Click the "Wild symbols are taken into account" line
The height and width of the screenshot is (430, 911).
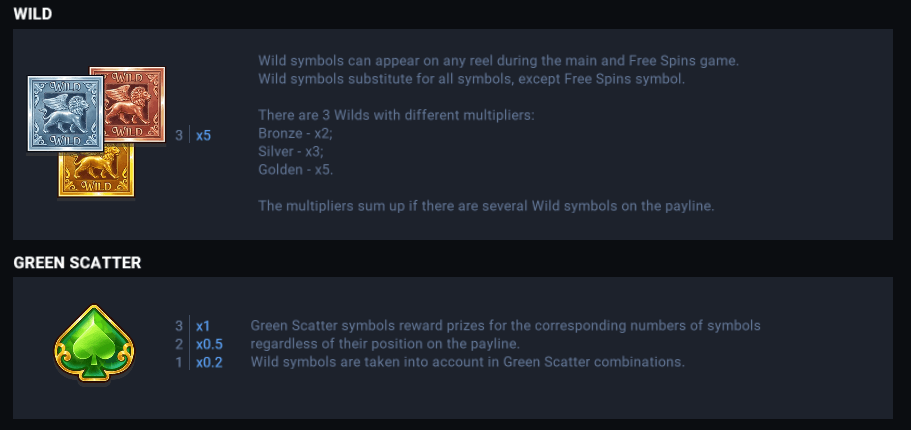click(x=467, y=362)
